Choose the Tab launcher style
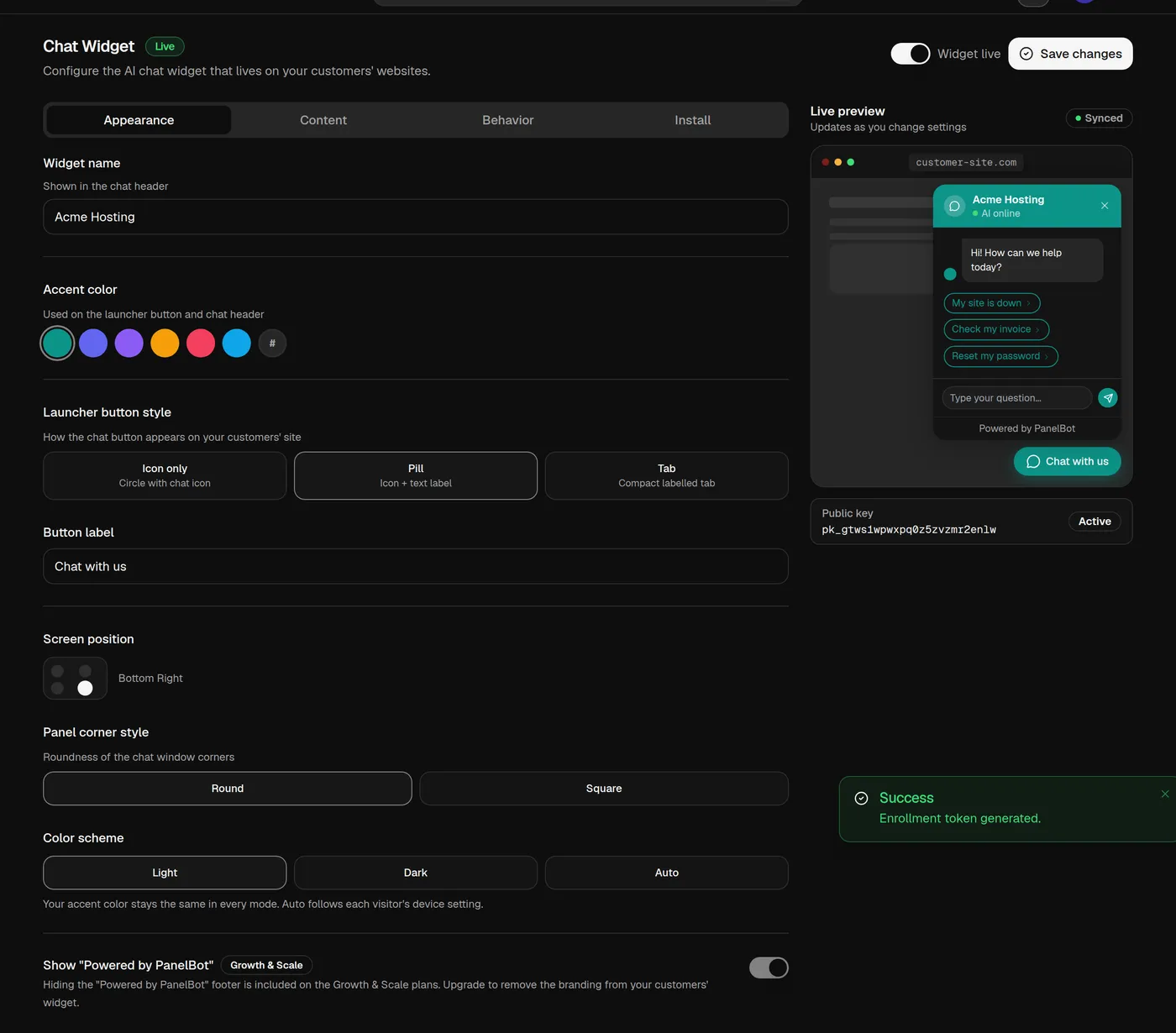 point(667,476)
